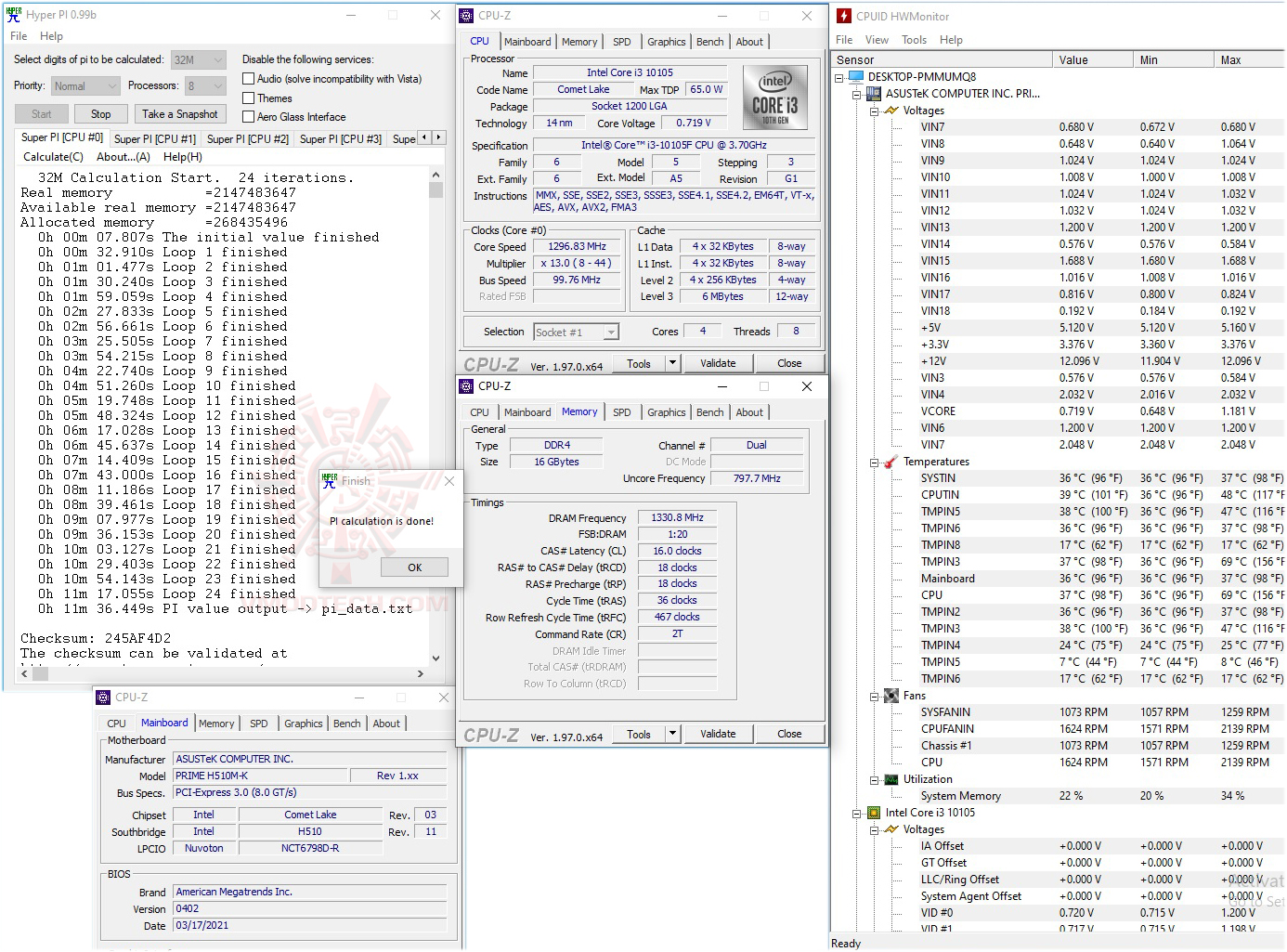
Task: Click the Sensor column header in HWMonitor
Action: 942,59
